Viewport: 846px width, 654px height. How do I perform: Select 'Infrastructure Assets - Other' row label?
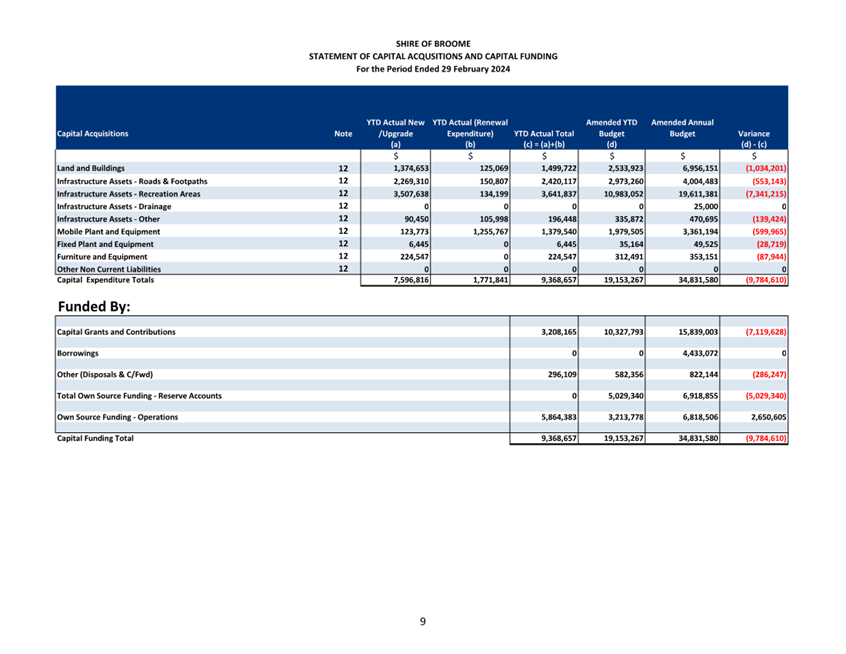click(x=108, y=219)
